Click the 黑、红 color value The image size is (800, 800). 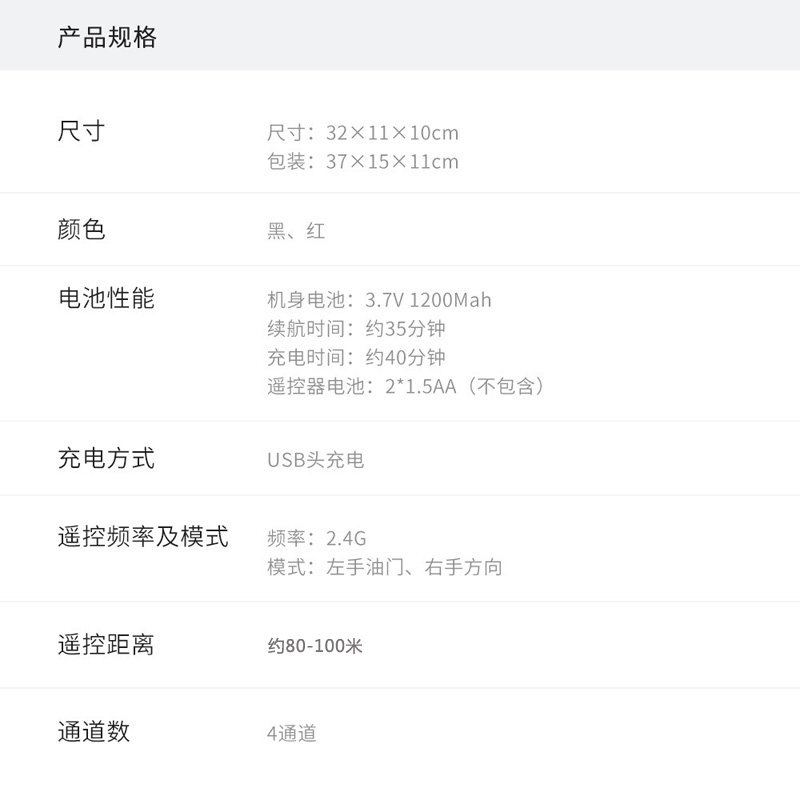point(296,232)
